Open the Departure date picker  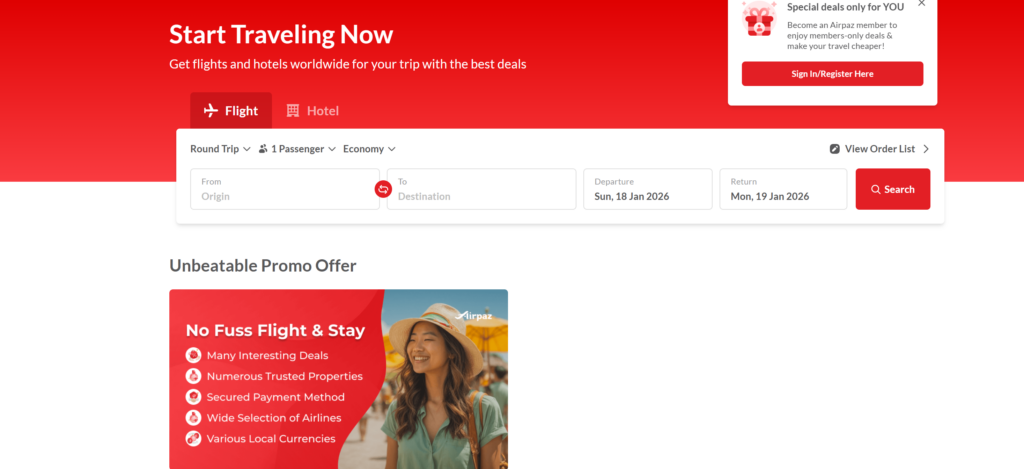(x=648, y=189)
